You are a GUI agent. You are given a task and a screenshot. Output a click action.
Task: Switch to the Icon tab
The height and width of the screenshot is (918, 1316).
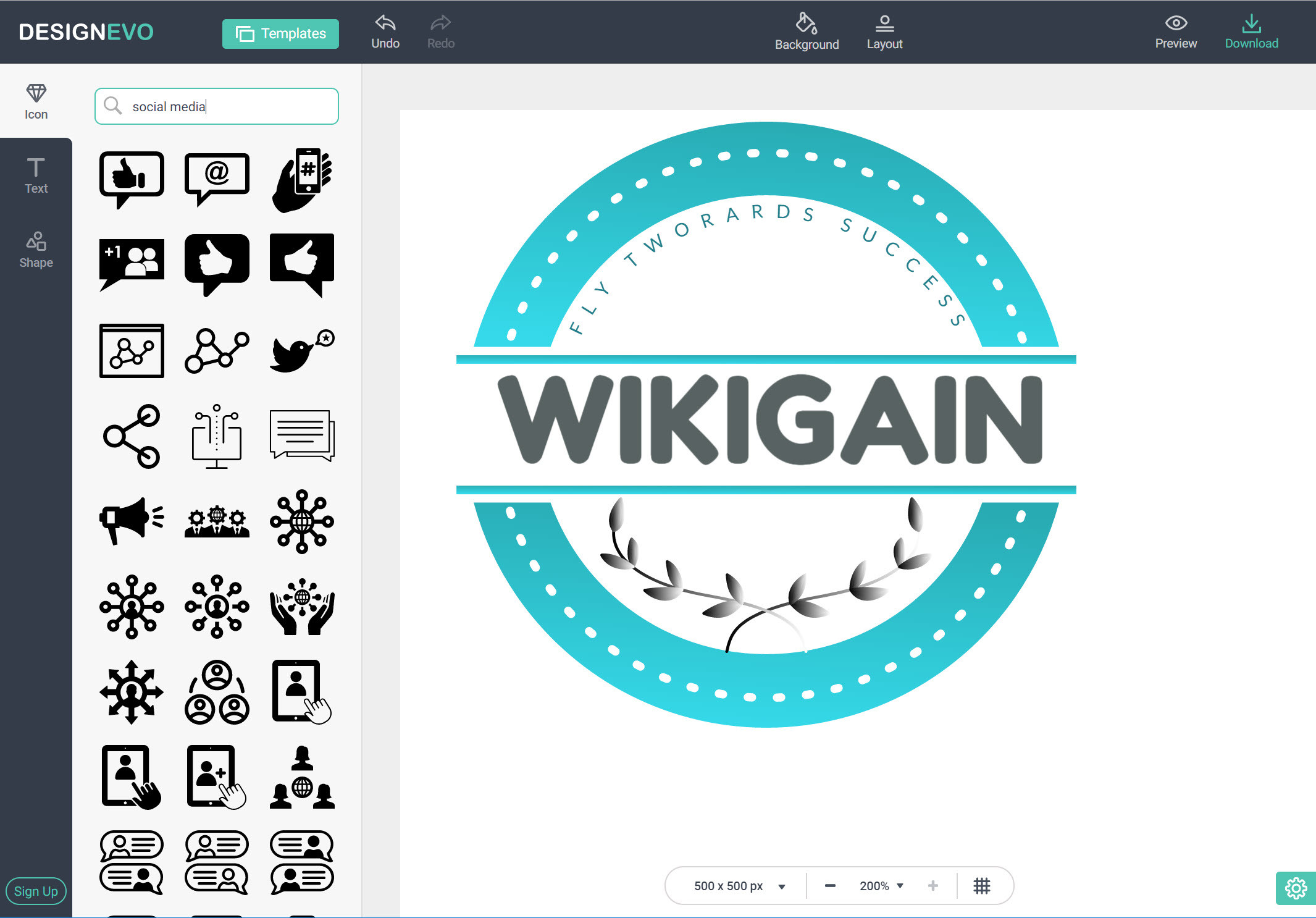[36, 101]
